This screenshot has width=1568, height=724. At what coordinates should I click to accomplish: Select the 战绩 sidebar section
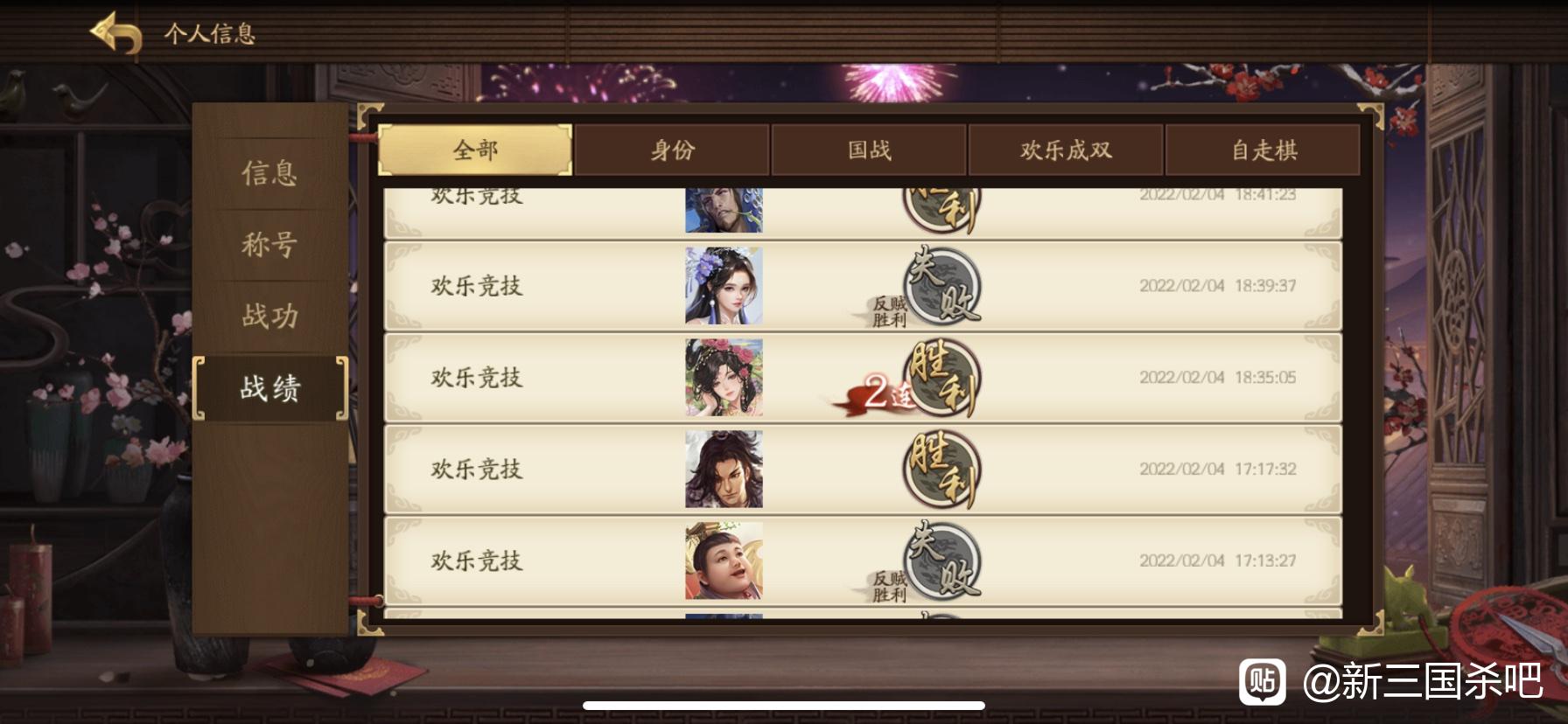pyautogui.click(x=269, y=387)
